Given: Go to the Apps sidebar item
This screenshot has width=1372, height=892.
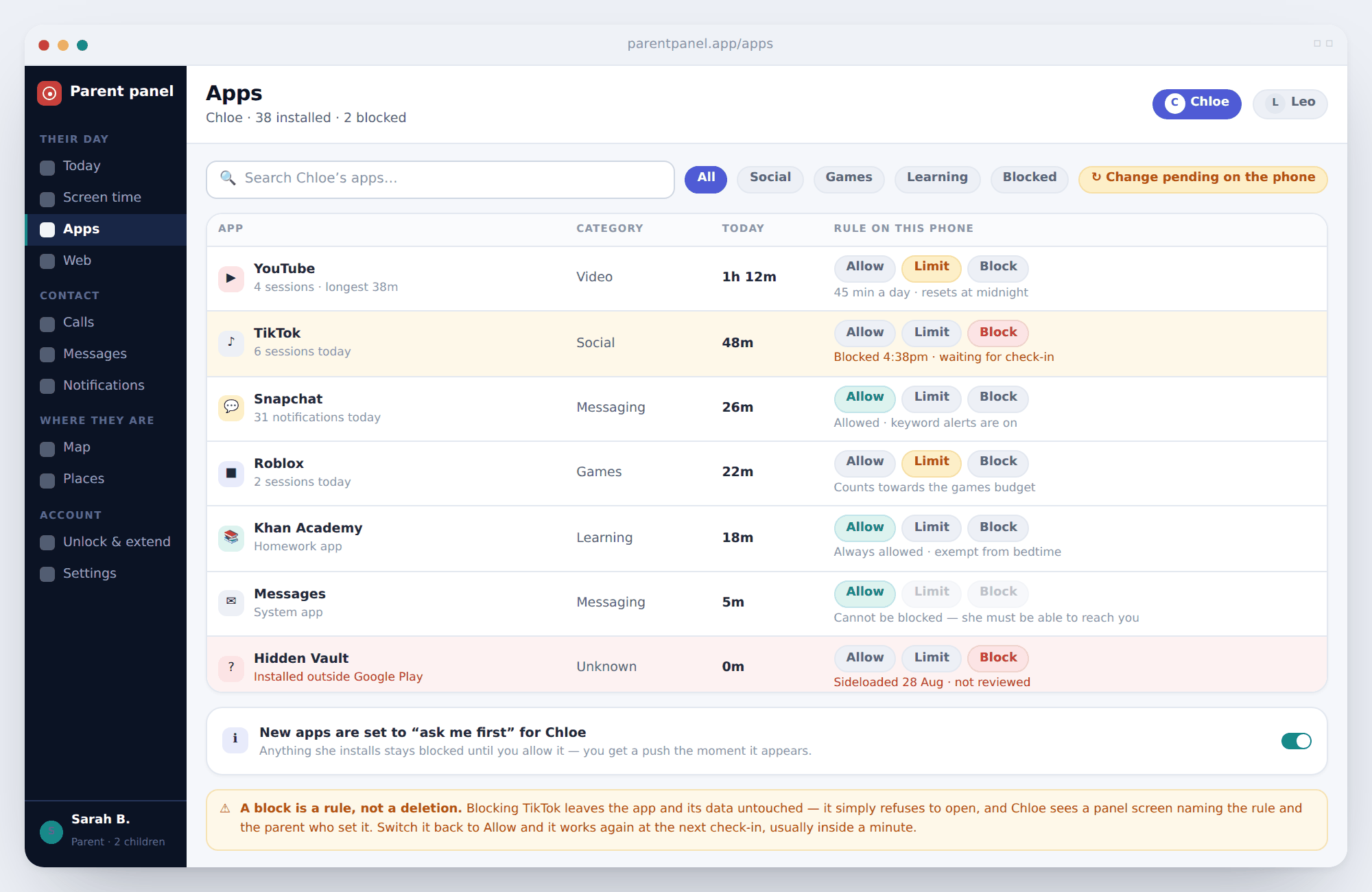Looking at the screenshot, I should pyautogui.click(x=106, y=229).
